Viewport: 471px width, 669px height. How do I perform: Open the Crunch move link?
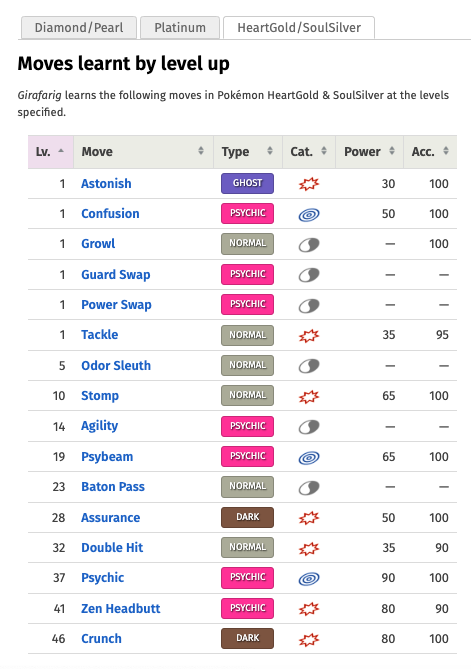(x=101, y=639)
